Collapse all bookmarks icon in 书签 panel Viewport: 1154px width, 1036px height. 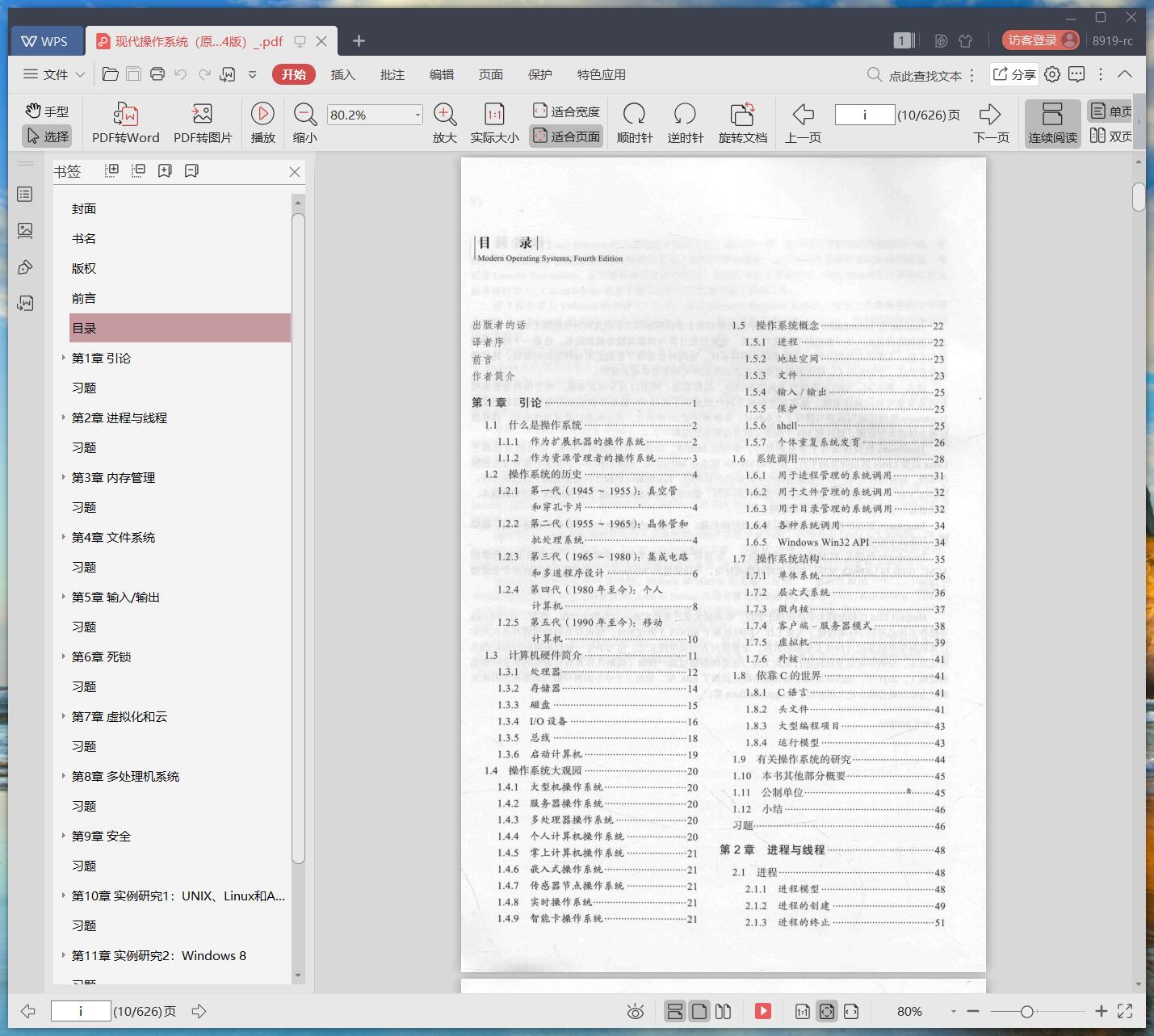(x=139, y=170)
